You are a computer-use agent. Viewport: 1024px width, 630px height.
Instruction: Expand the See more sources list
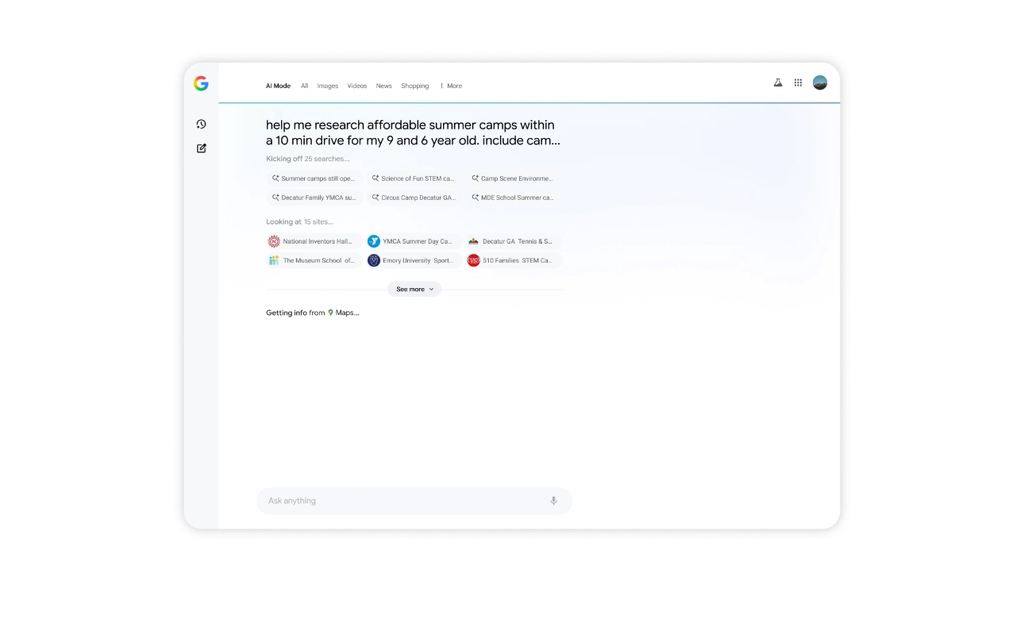click(414, 289)
